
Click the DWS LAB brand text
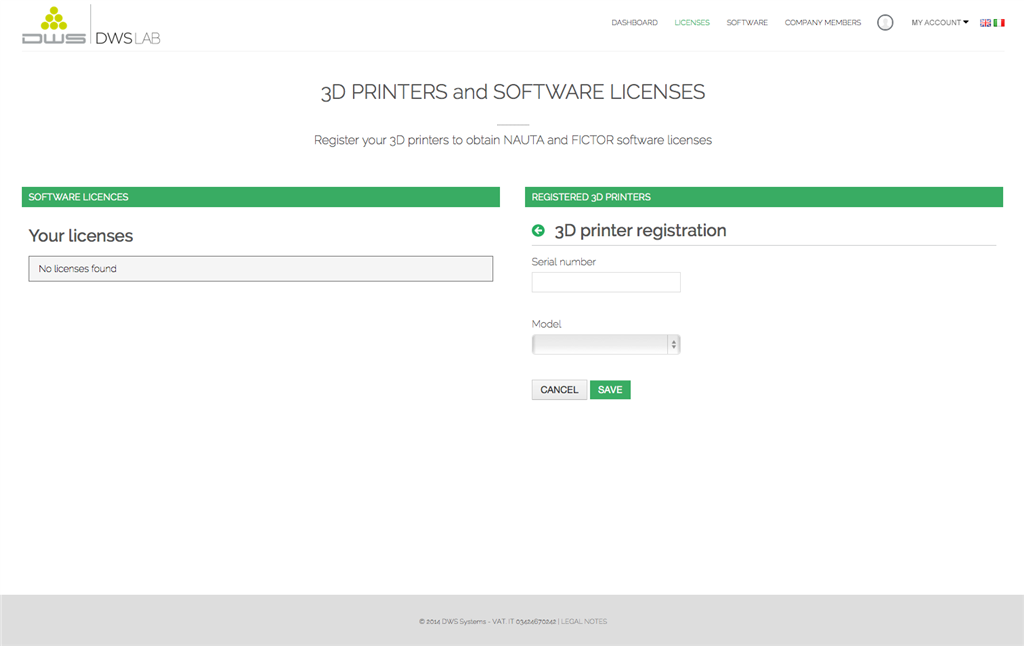[127, 38]
